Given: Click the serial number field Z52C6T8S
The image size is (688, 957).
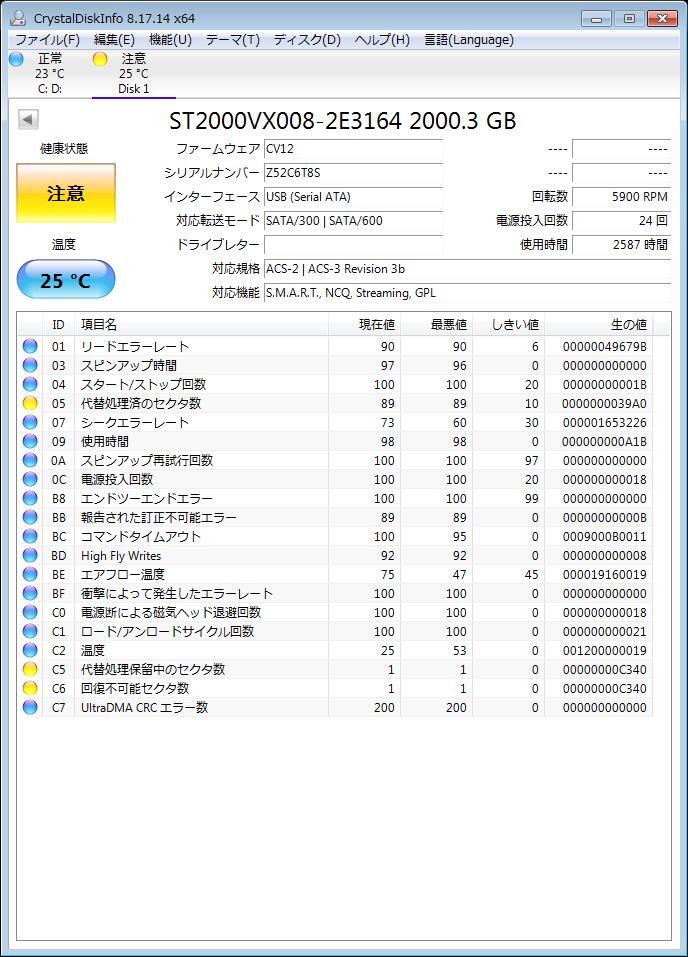Looking at the screenshot, I should pos(353,173).
